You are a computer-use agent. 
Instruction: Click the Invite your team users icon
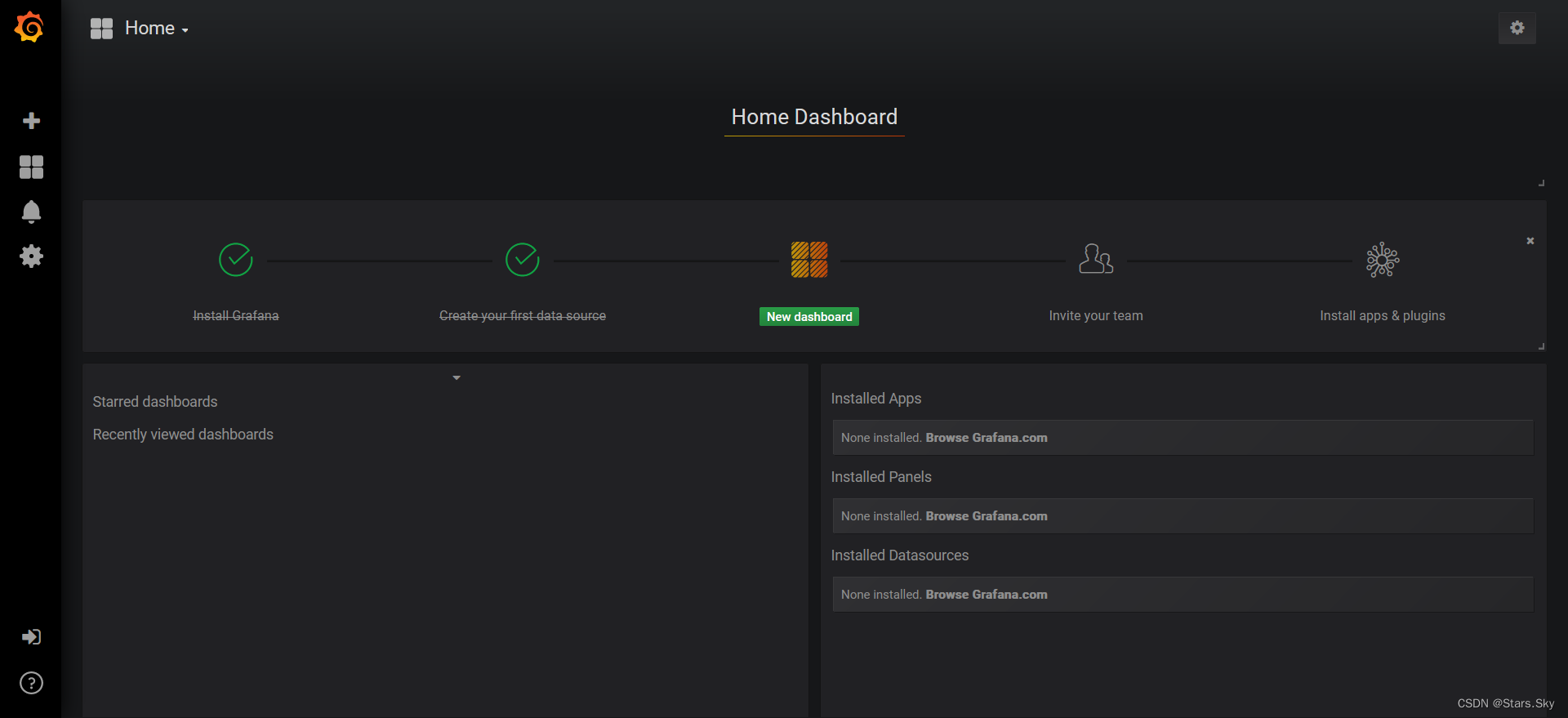tap(1096, 259)
